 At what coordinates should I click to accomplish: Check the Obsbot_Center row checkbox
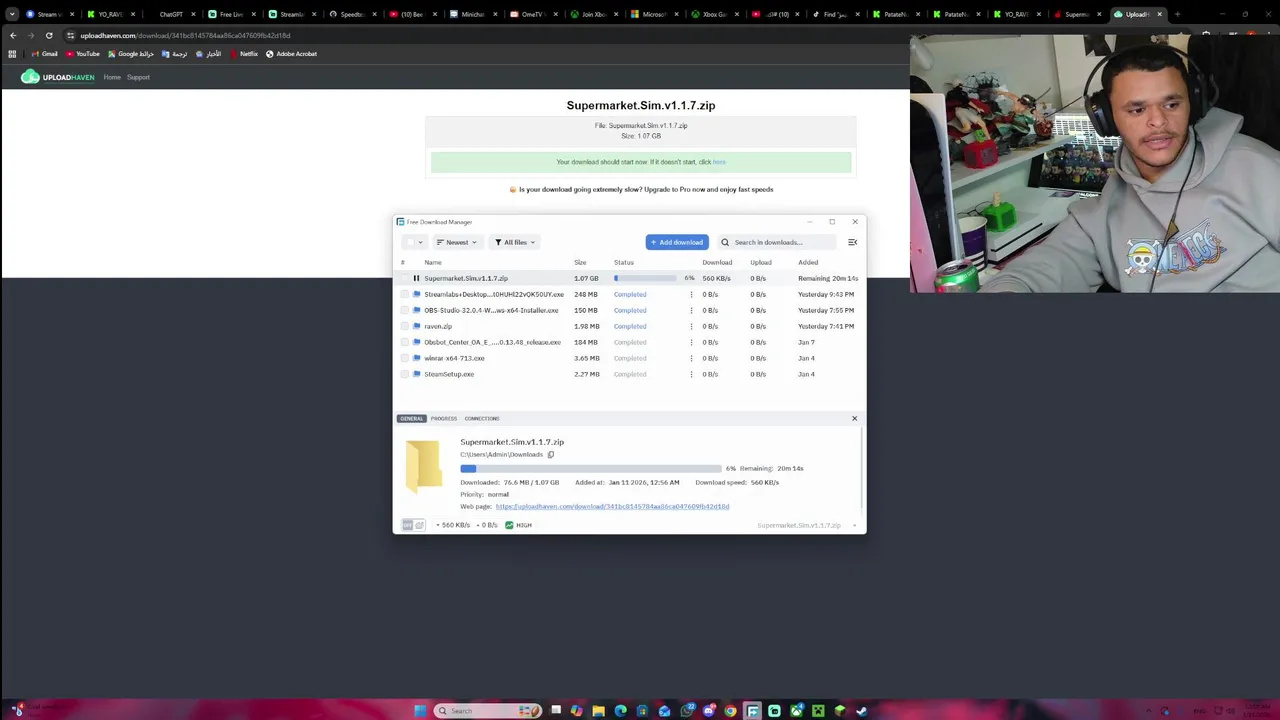pos(404,342)
